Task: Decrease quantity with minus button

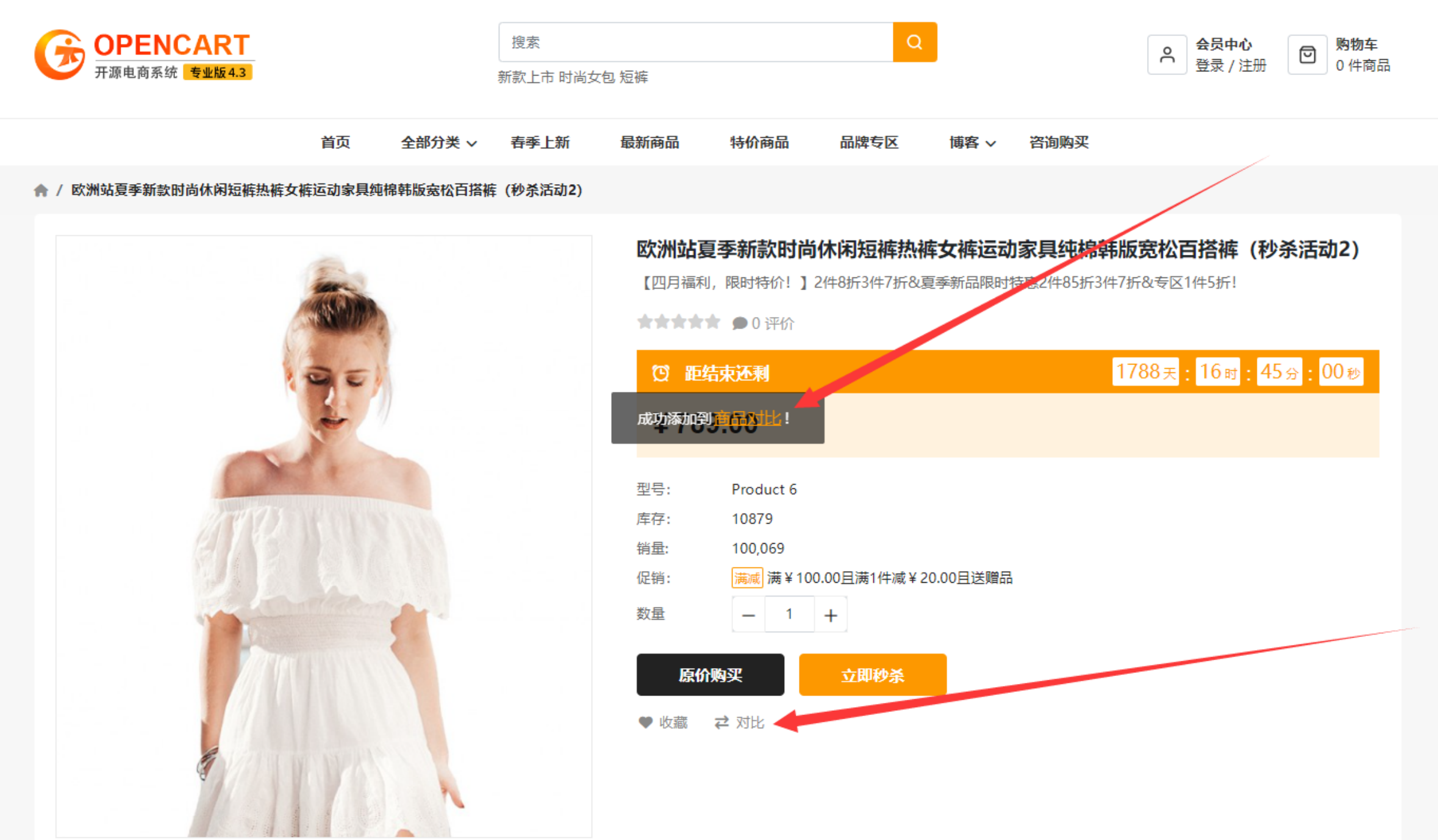Action: (748, 614)
